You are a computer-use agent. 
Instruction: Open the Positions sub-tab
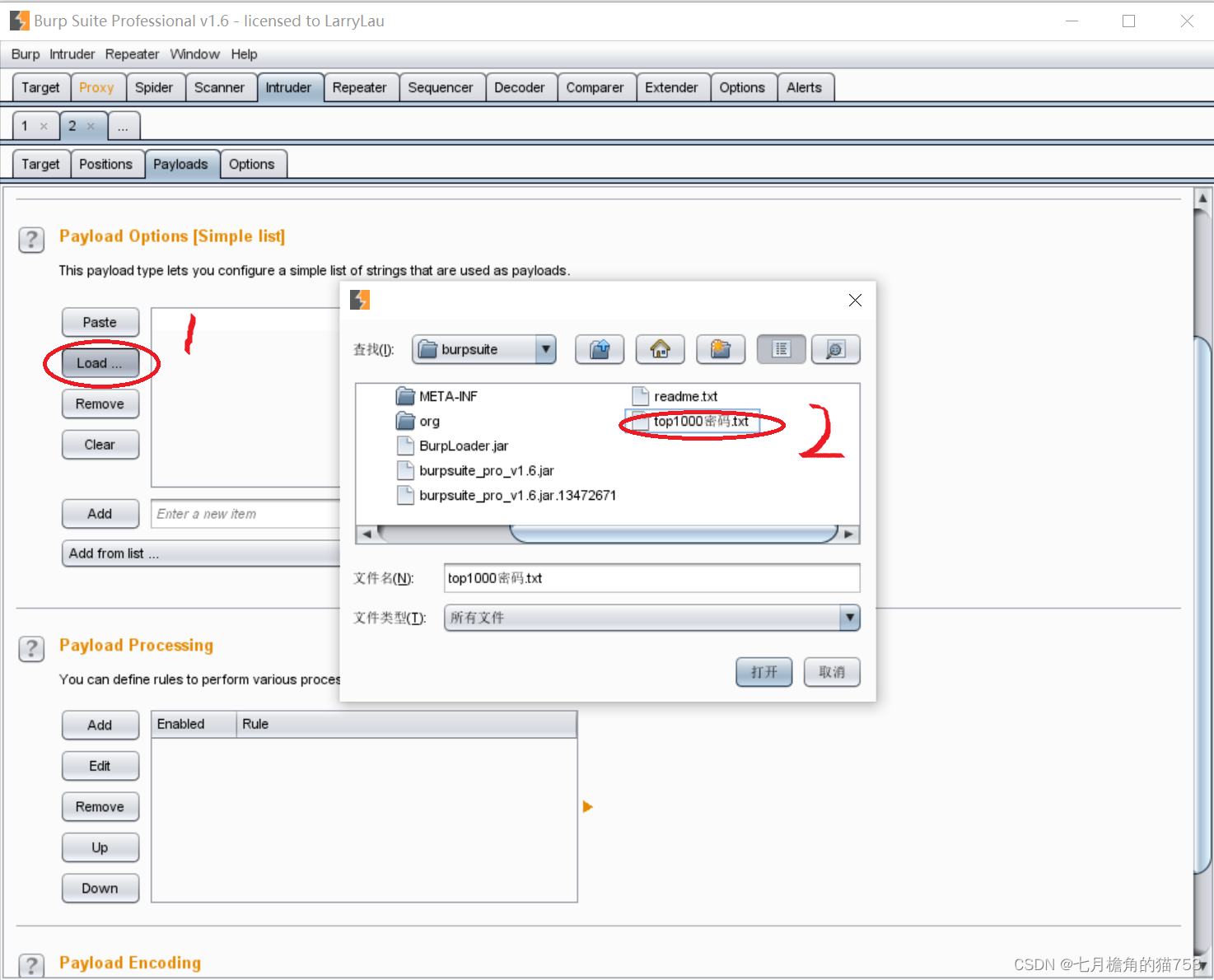click(x=106, y=164)
